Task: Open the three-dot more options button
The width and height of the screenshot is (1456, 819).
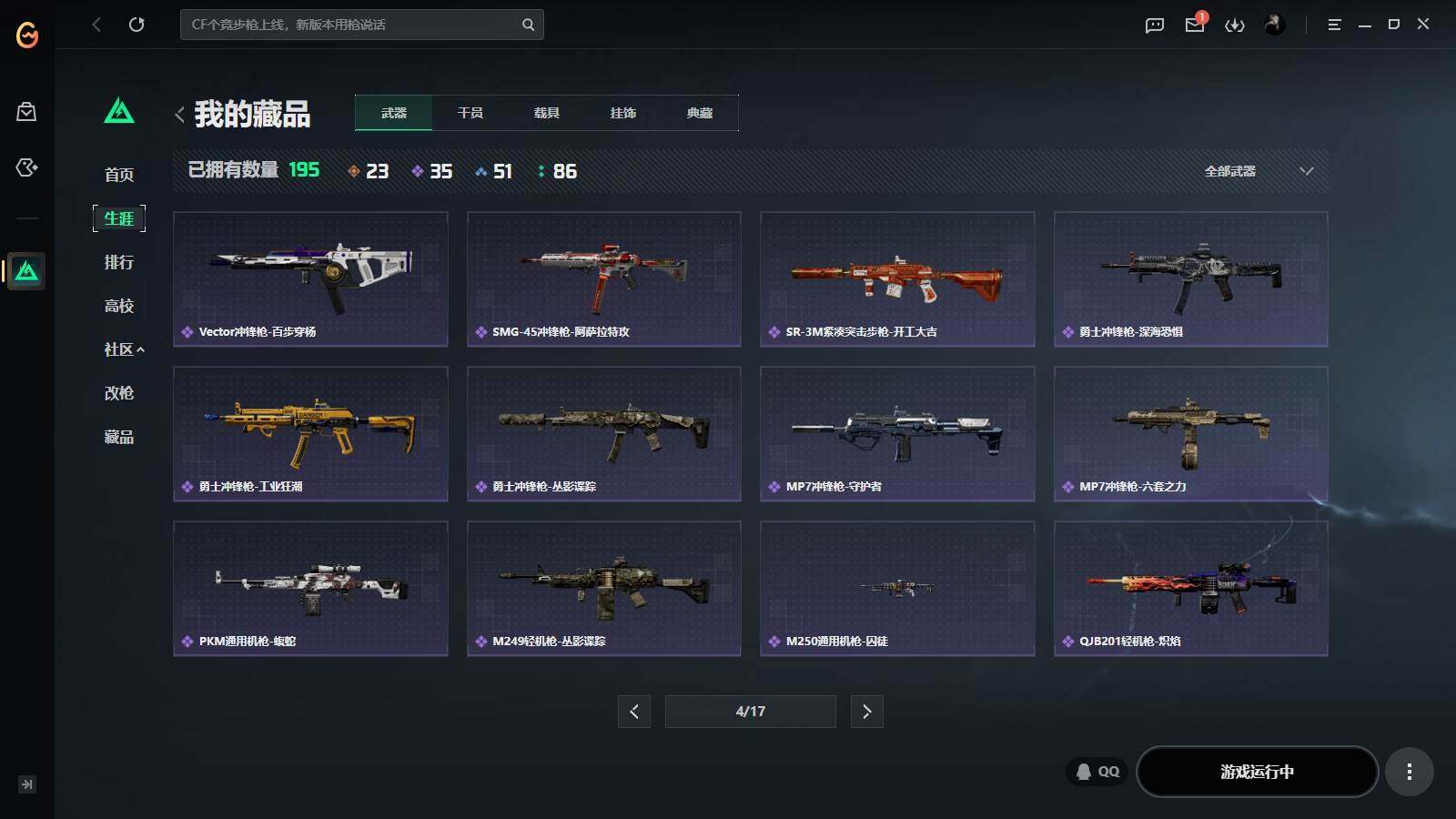Action: pyautogui.click(x=1409, y=772)
